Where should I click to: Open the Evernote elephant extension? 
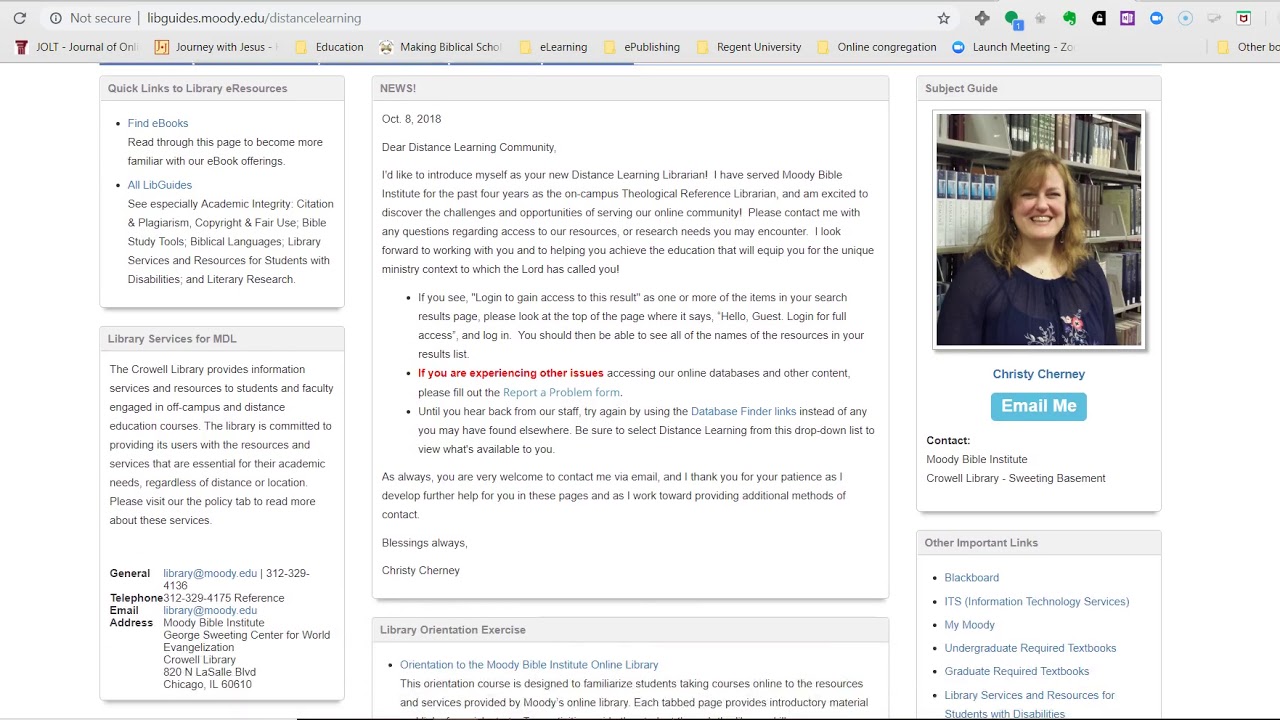pos(1069,18)
